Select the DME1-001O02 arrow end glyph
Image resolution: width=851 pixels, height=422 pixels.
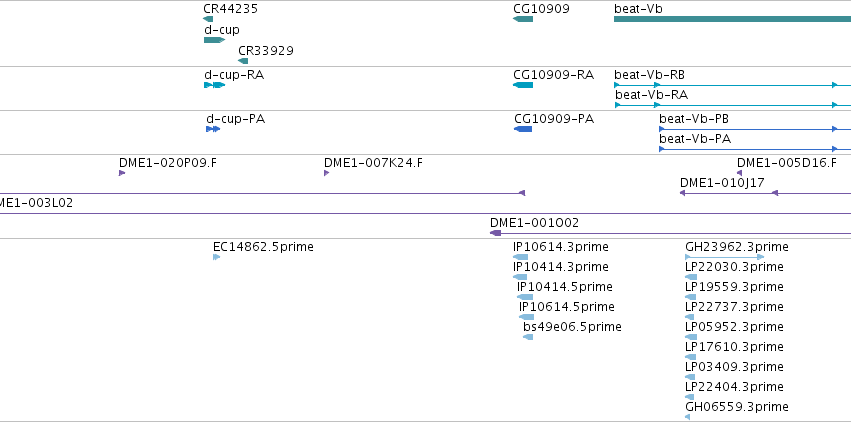pyautogui.click(x=496, y=233)
